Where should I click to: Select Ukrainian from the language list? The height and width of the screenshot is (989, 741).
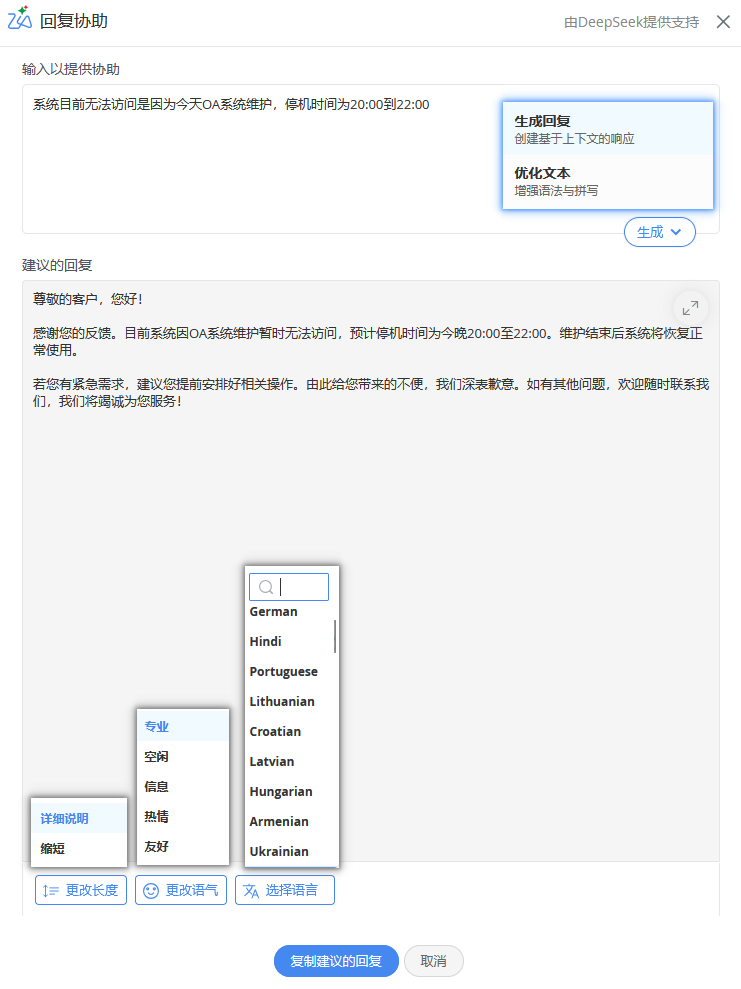pos(279,852)
